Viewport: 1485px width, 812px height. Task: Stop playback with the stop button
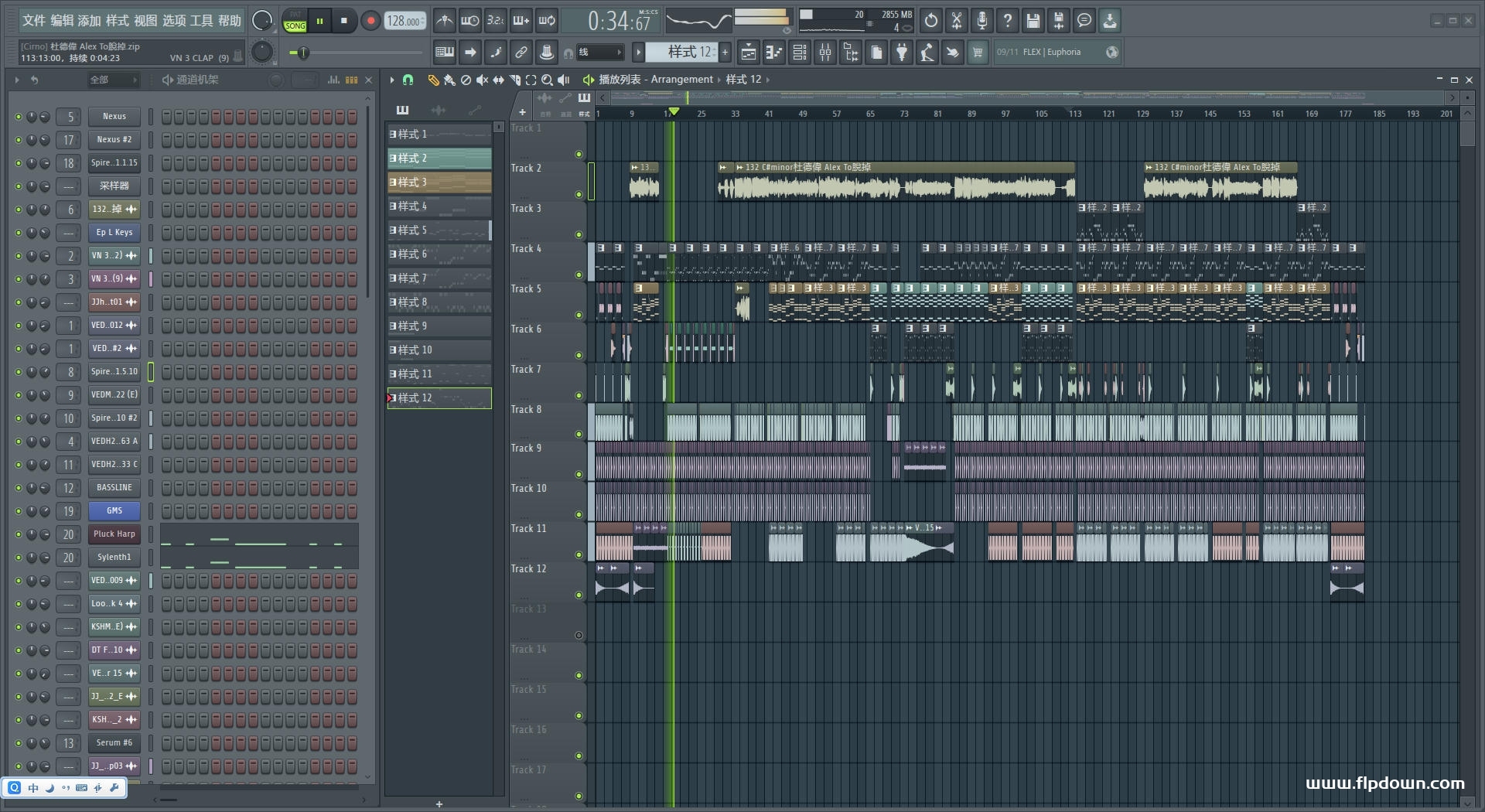tap(344, 21)
